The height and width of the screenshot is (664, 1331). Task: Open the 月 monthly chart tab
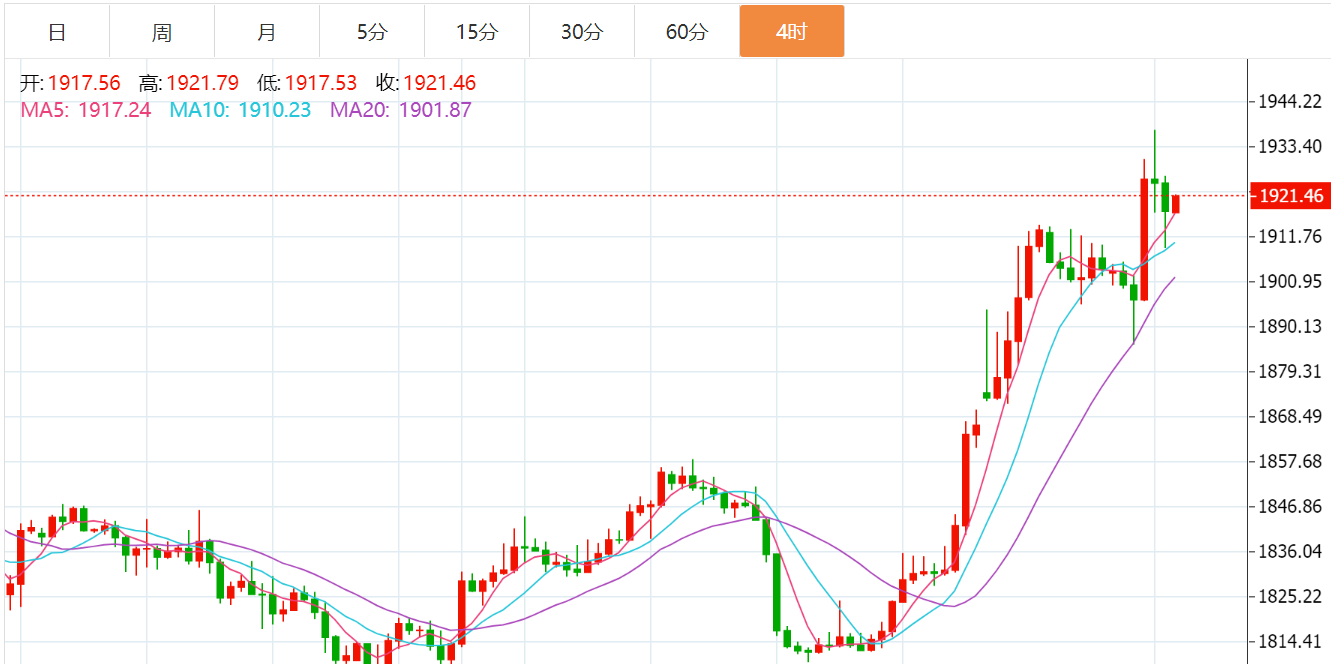(x=267, y=32)
